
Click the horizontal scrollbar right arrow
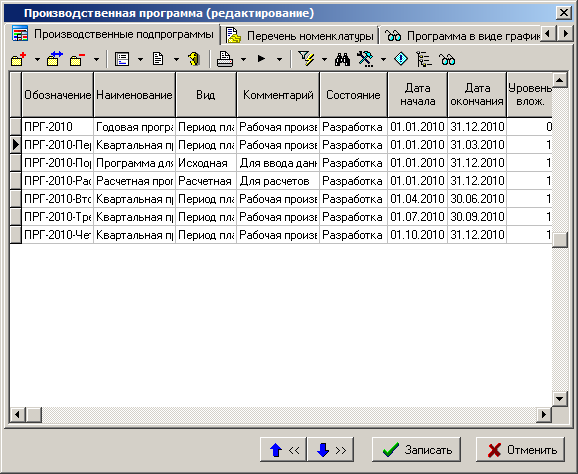[x=544, y=415]
